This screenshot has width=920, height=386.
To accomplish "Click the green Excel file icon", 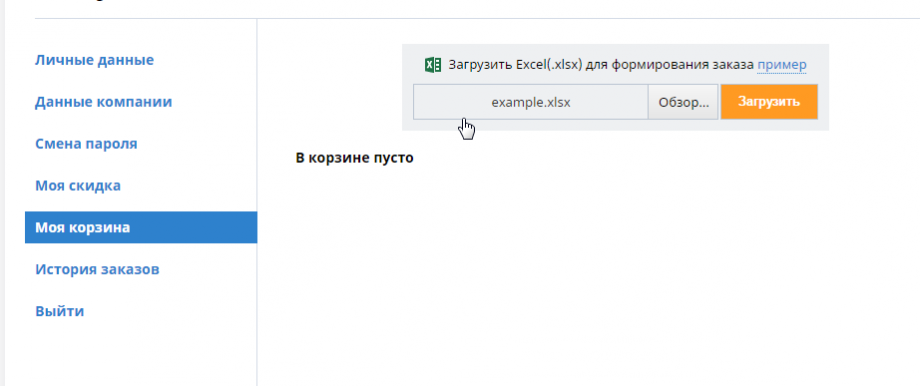I will pyautogui.click(x=433, y=65).
